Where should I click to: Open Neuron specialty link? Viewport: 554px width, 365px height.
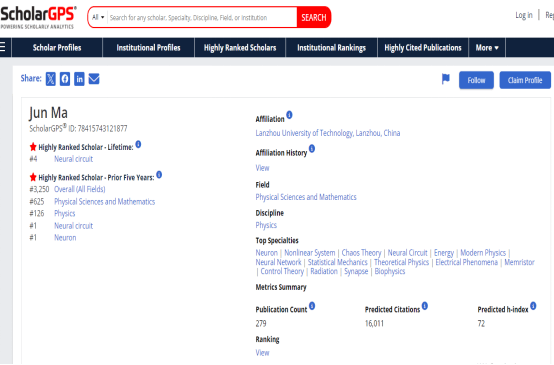click(267, 253)
